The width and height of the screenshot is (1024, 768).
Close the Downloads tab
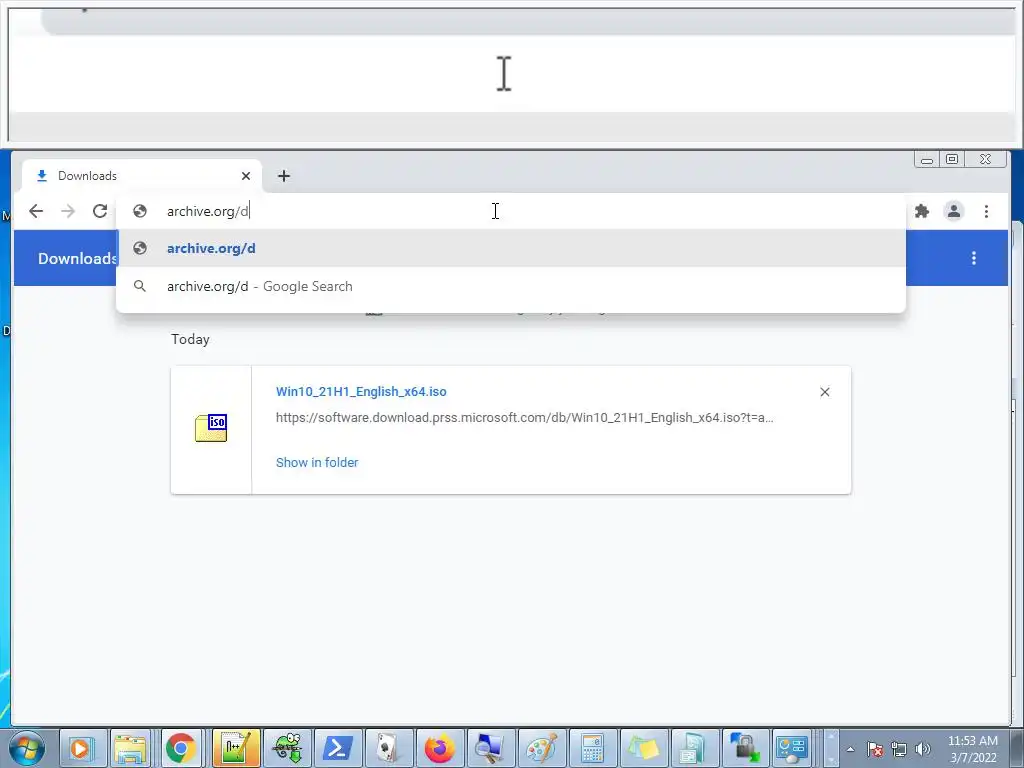click(x=246, y=176)
